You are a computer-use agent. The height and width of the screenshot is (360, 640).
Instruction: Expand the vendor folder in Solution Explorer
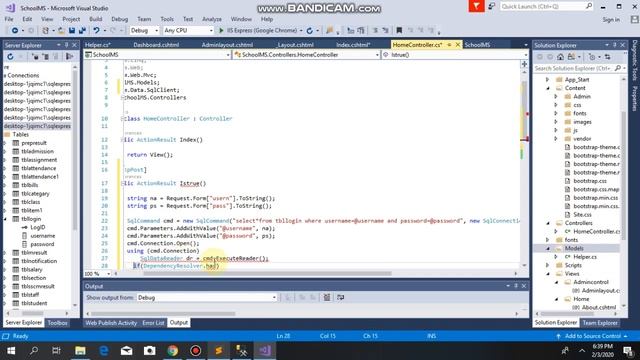(556, 139)
